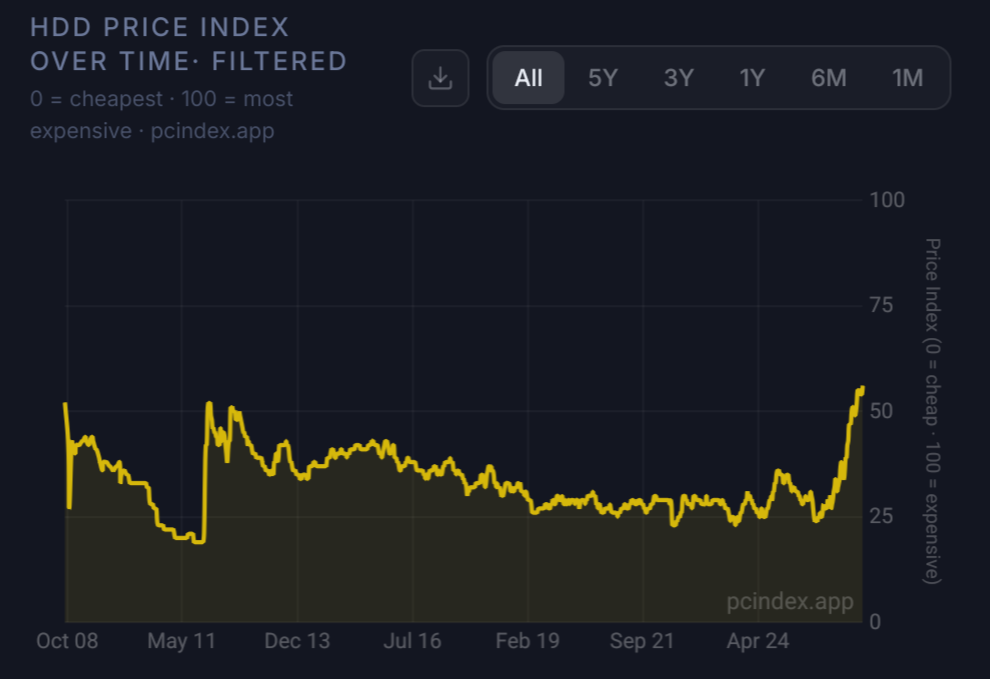Viewport: 990px width, 679px height.
Task: Switch to the 5Y range
Action: click(603, 78)
